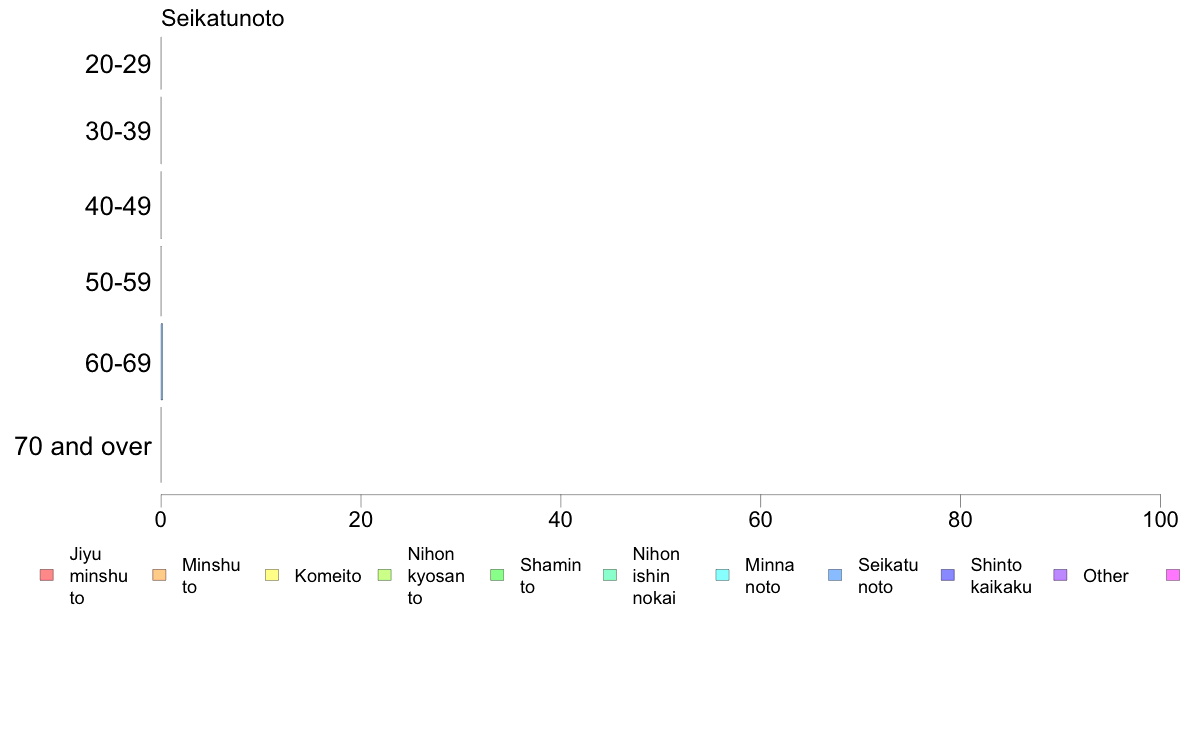The width and height of the screenshot is (1188, 736).
Task: Click the 100 tick on x-axis
Action: 1160,520
